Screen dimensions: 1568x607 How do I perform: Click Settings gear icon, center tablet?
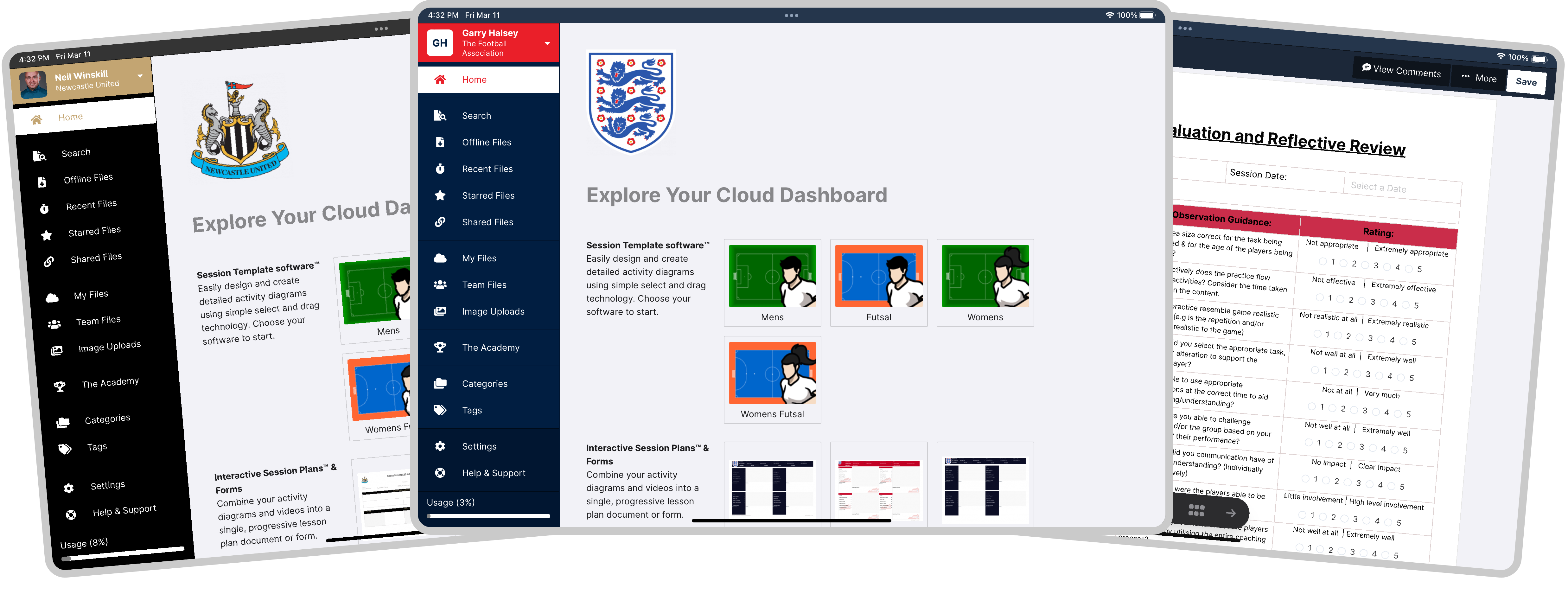click(x=439, y=446)
